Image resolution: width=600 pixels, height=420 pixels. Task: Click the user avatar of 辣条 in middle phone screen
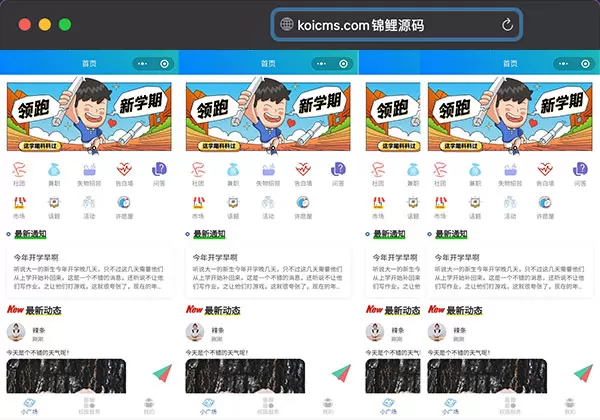(x=195, y=332)
